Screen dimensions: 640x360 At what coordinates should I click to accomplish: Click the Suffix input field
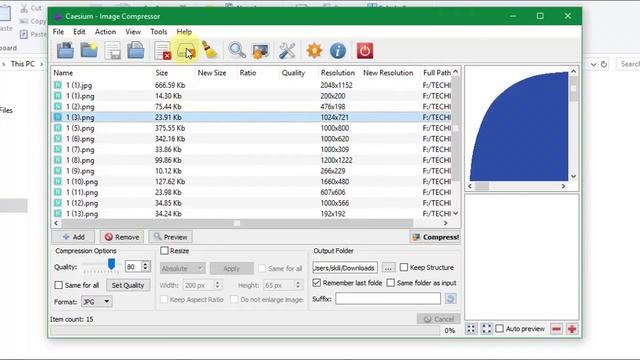(x=388, y=299)
